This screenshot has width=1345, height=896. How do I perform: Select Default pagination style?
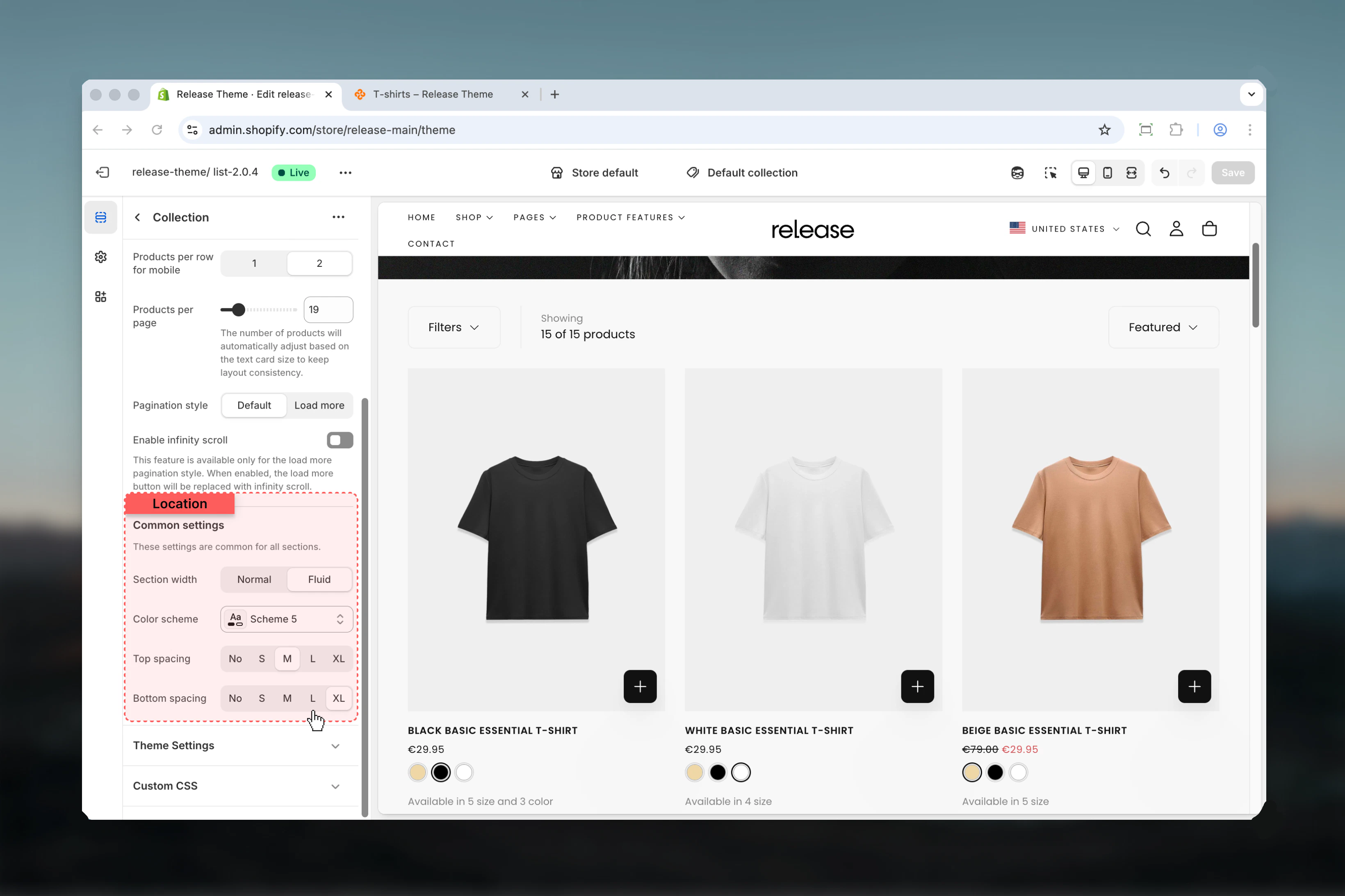254,405
